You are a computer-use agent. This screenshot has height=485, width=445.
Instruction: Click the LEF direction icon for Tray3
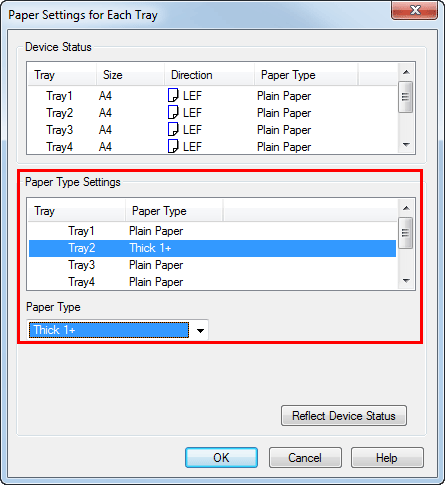pyautogui.click(x=173, y=129)
